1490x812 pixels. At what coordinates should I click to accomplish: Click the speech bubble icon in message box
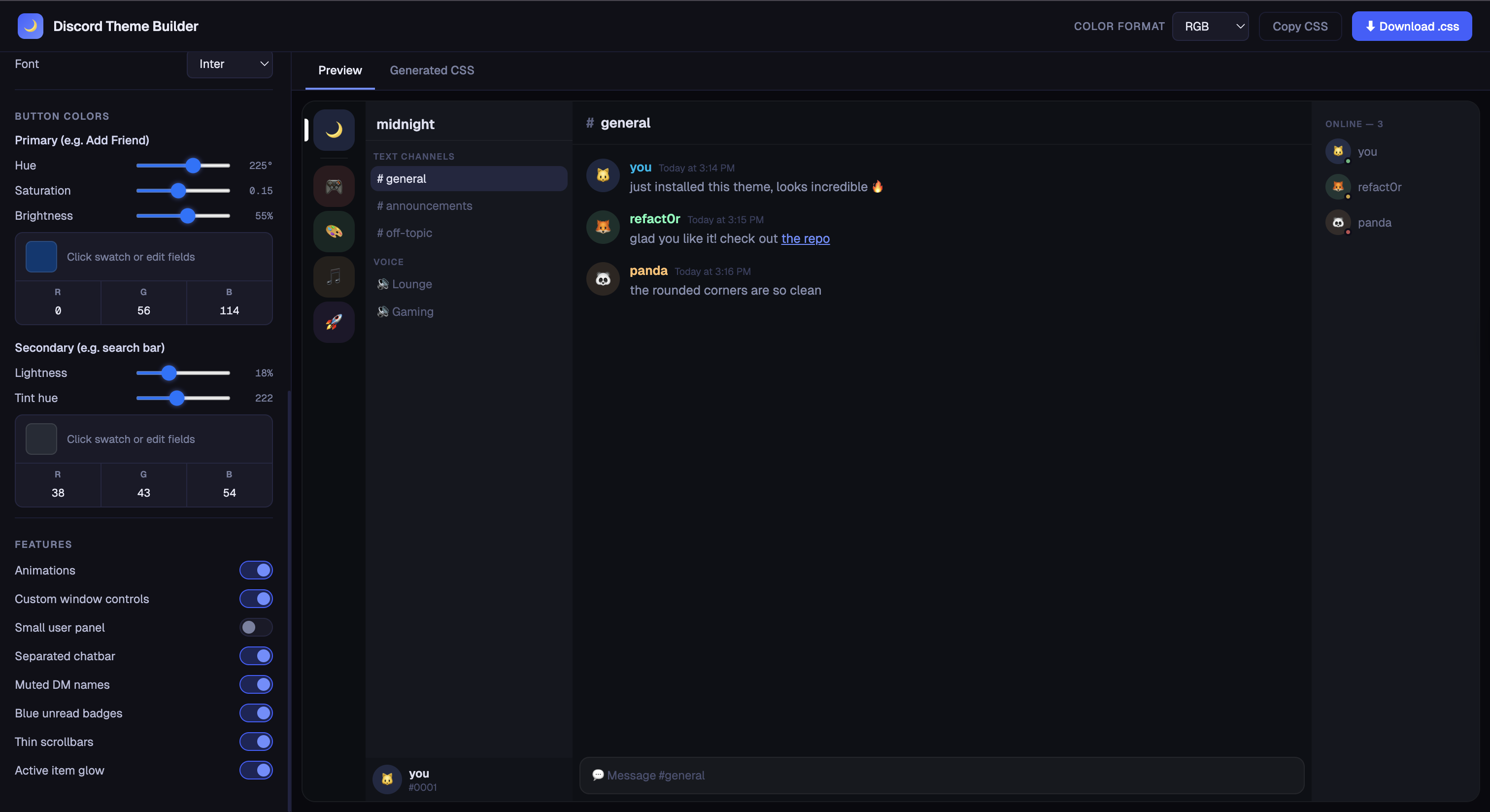[598, 775]
